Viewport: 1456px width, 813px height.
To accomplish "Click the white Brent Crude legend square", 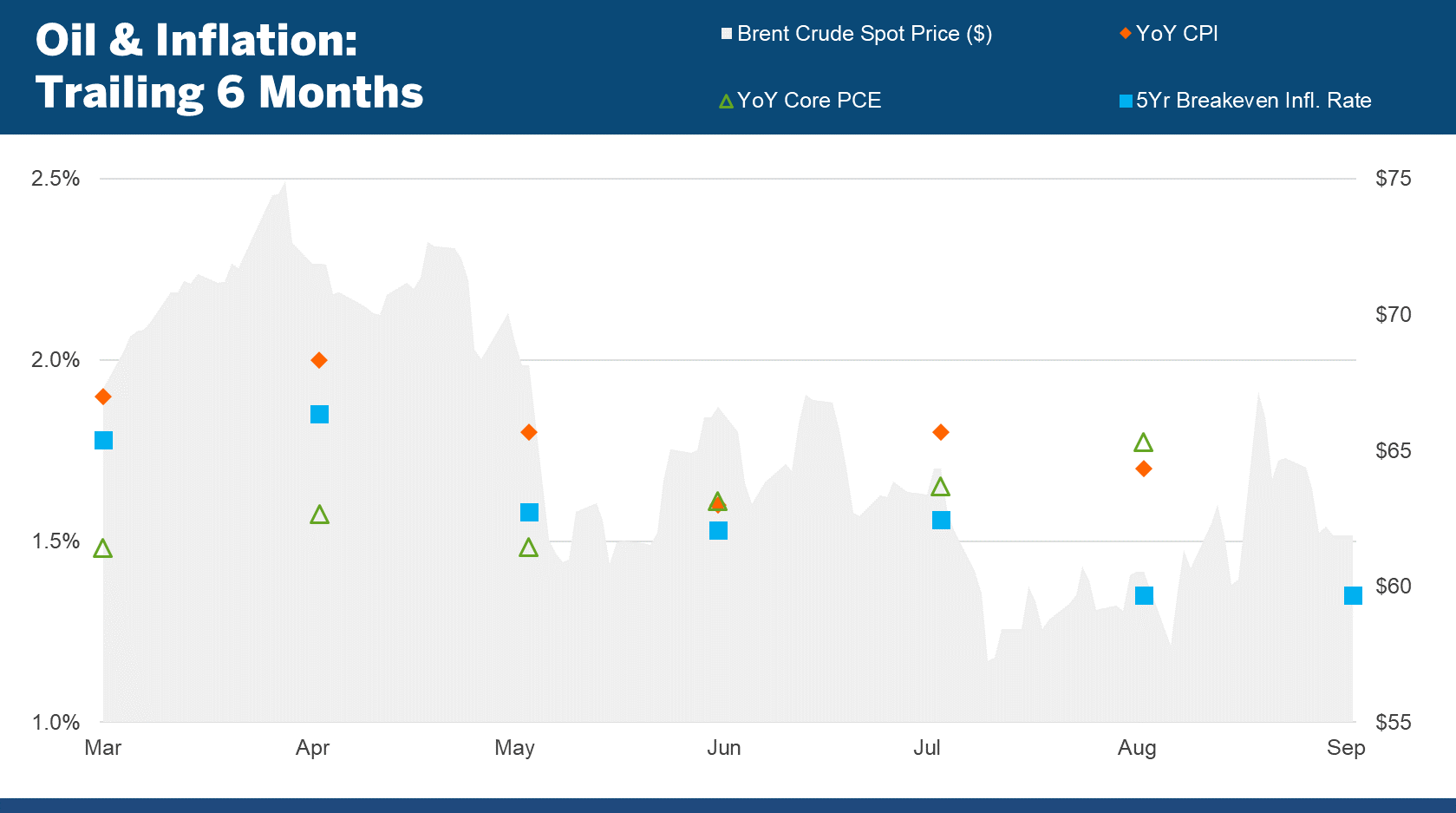I will (727, 34).
